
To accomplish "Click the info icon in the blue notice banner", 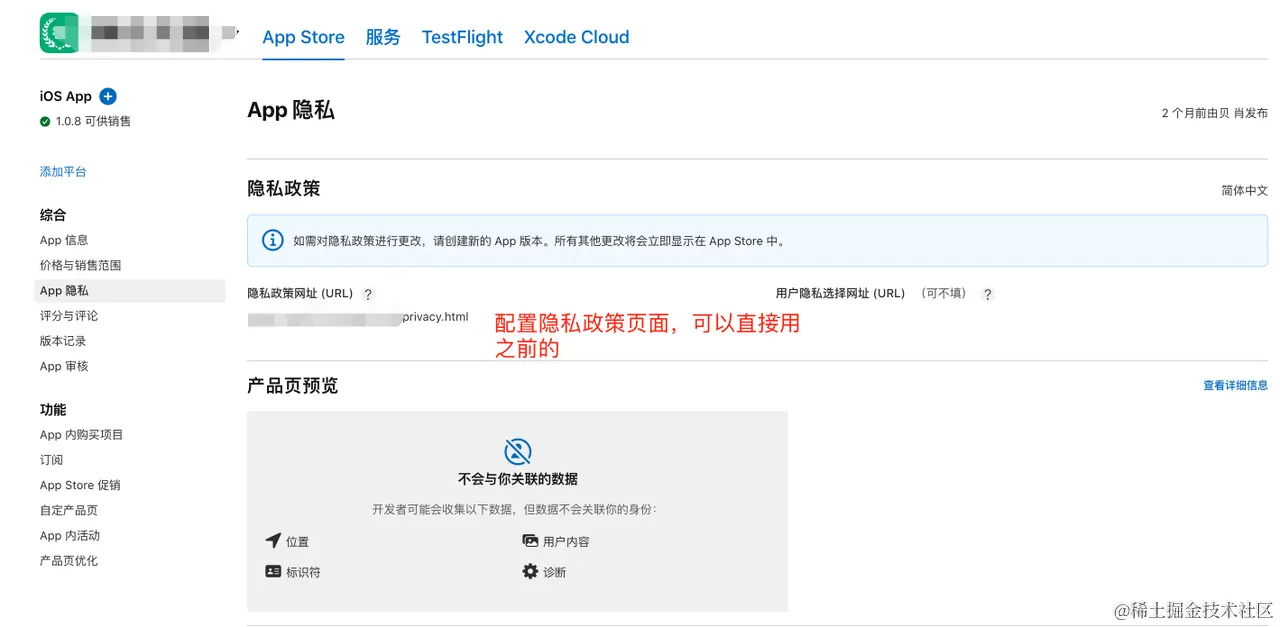I will click(x=272, y=240).
